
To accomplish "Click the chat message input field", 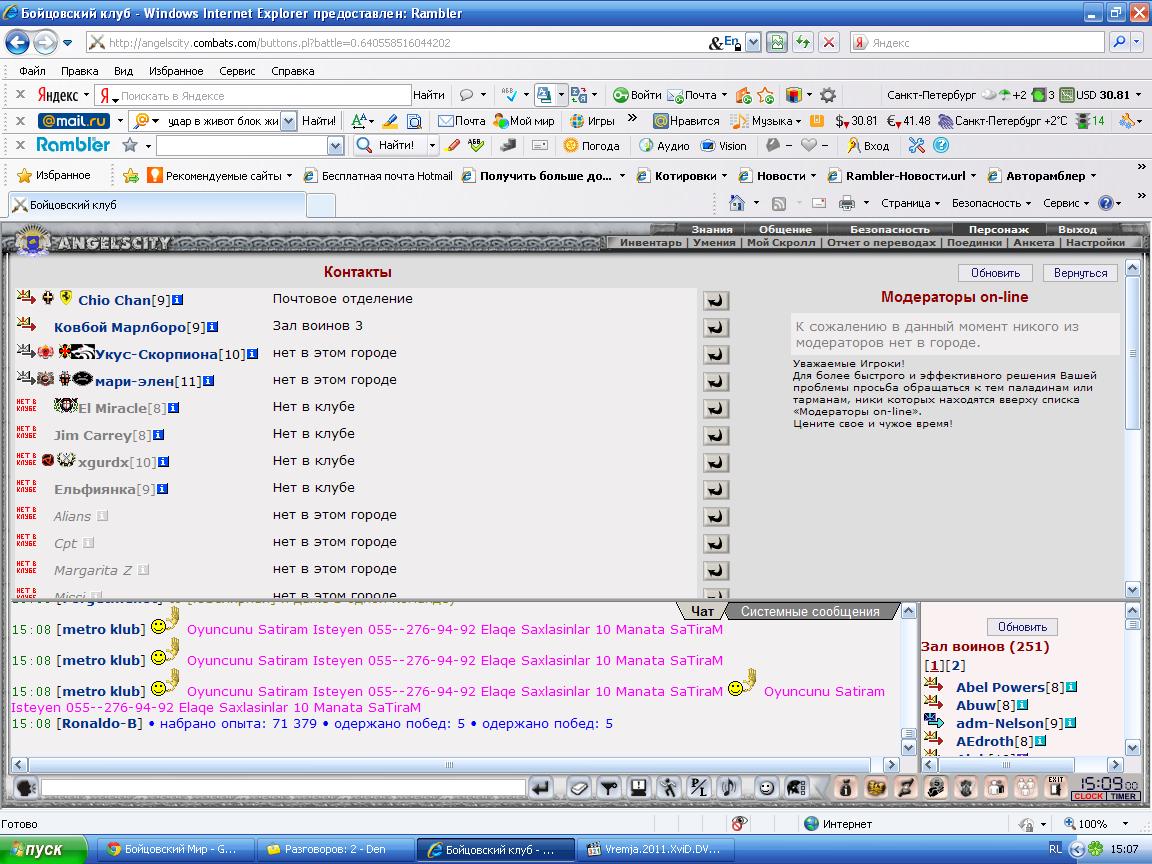I will click(x=284, y=788).
